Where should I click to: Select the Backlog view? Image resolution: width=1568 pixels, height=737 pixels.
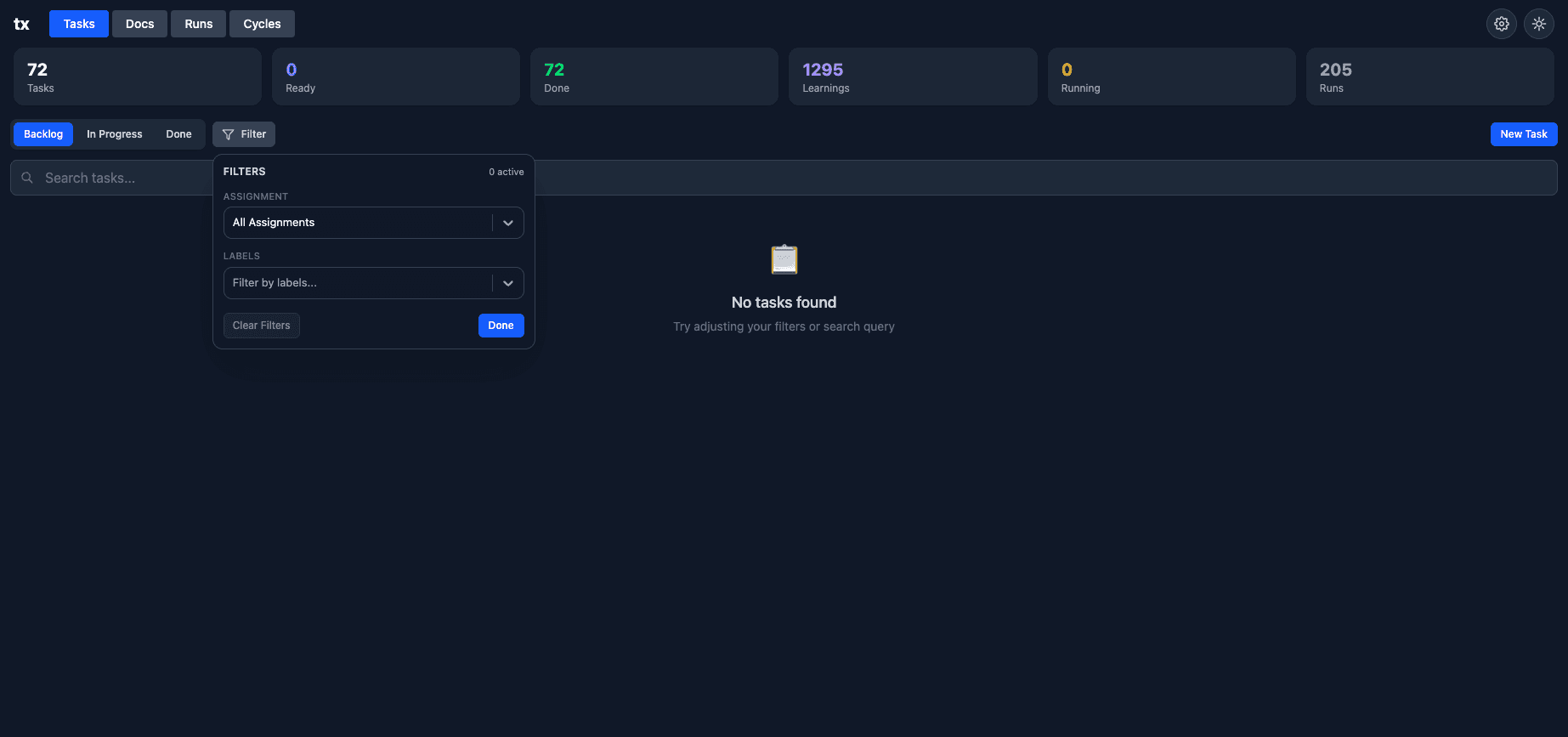[43, 134]
